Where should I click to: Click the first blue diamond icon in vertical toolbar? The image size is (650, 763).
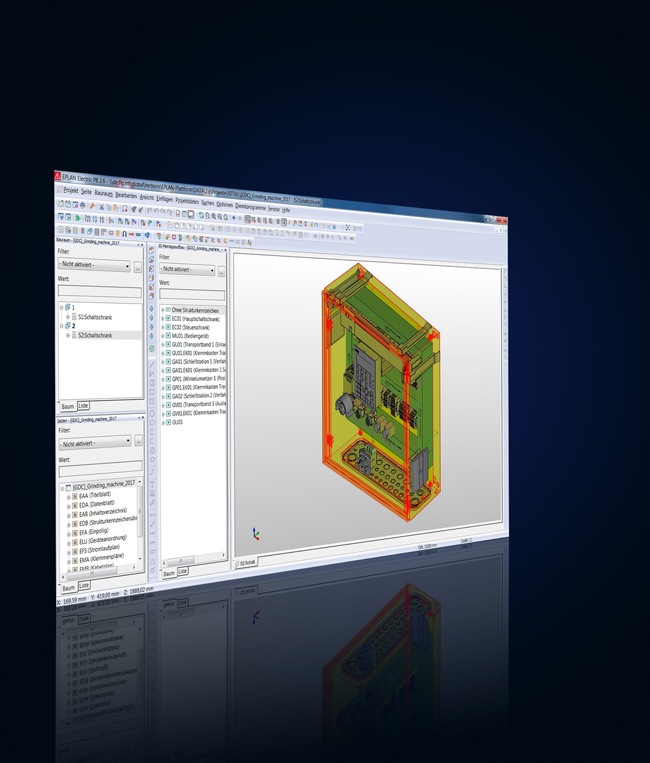[151, 309]
